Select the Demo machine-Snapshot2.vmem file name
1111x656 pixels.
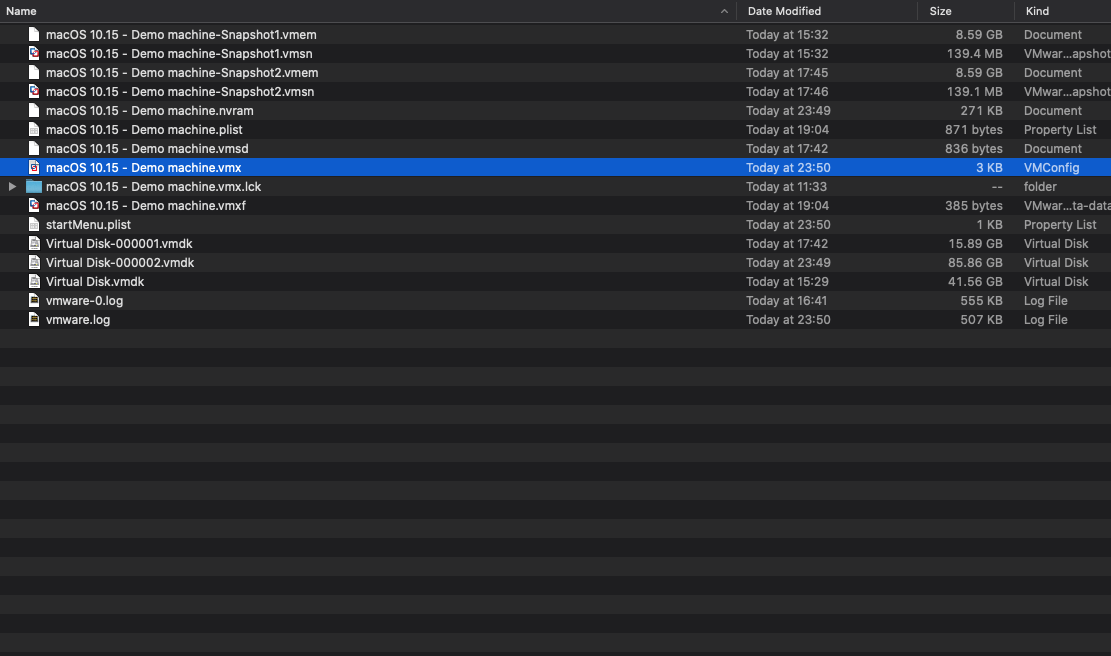(x=181, y=73)
